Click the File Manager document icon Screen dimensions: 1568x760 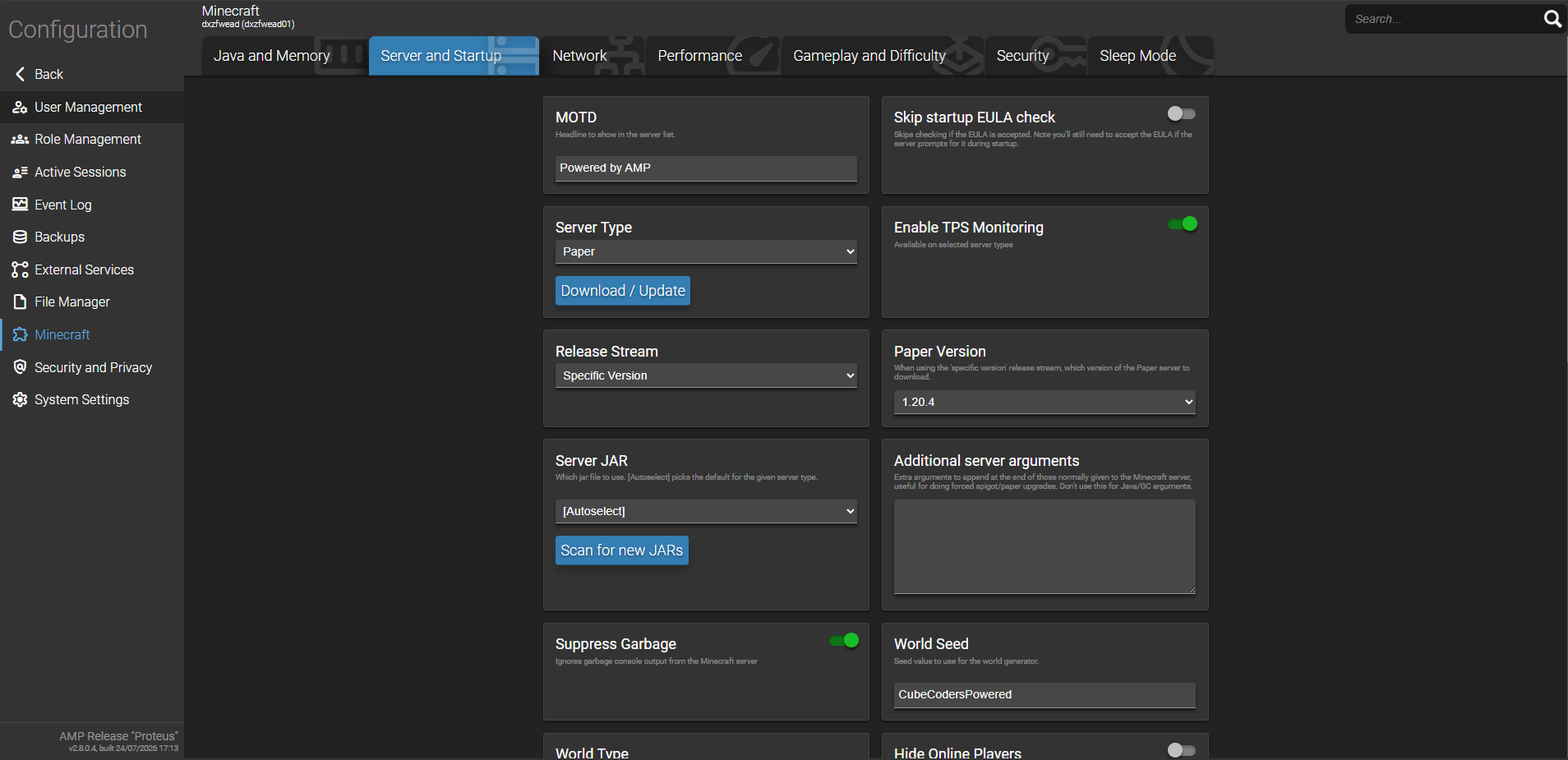[20, 302]
